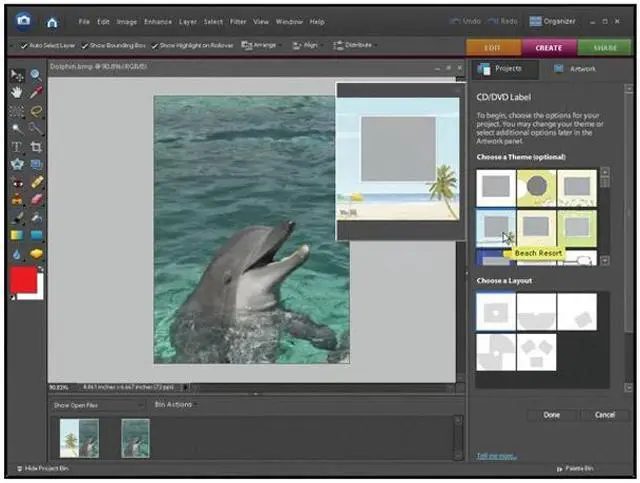
Task: Choose the theme with circular photo frame
Action: (536, 188)
